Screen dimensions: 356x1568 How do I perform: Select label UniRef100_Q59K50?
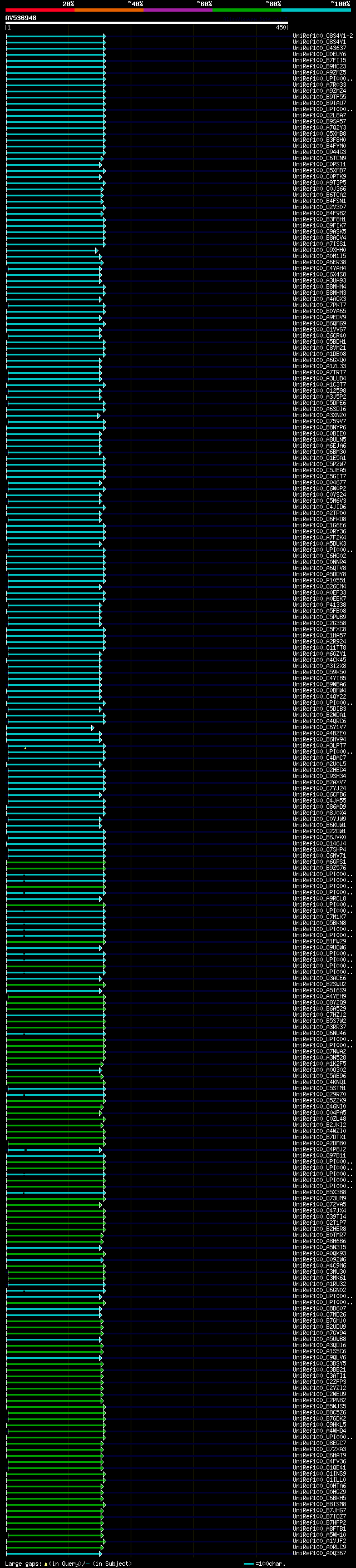(319, 672)
